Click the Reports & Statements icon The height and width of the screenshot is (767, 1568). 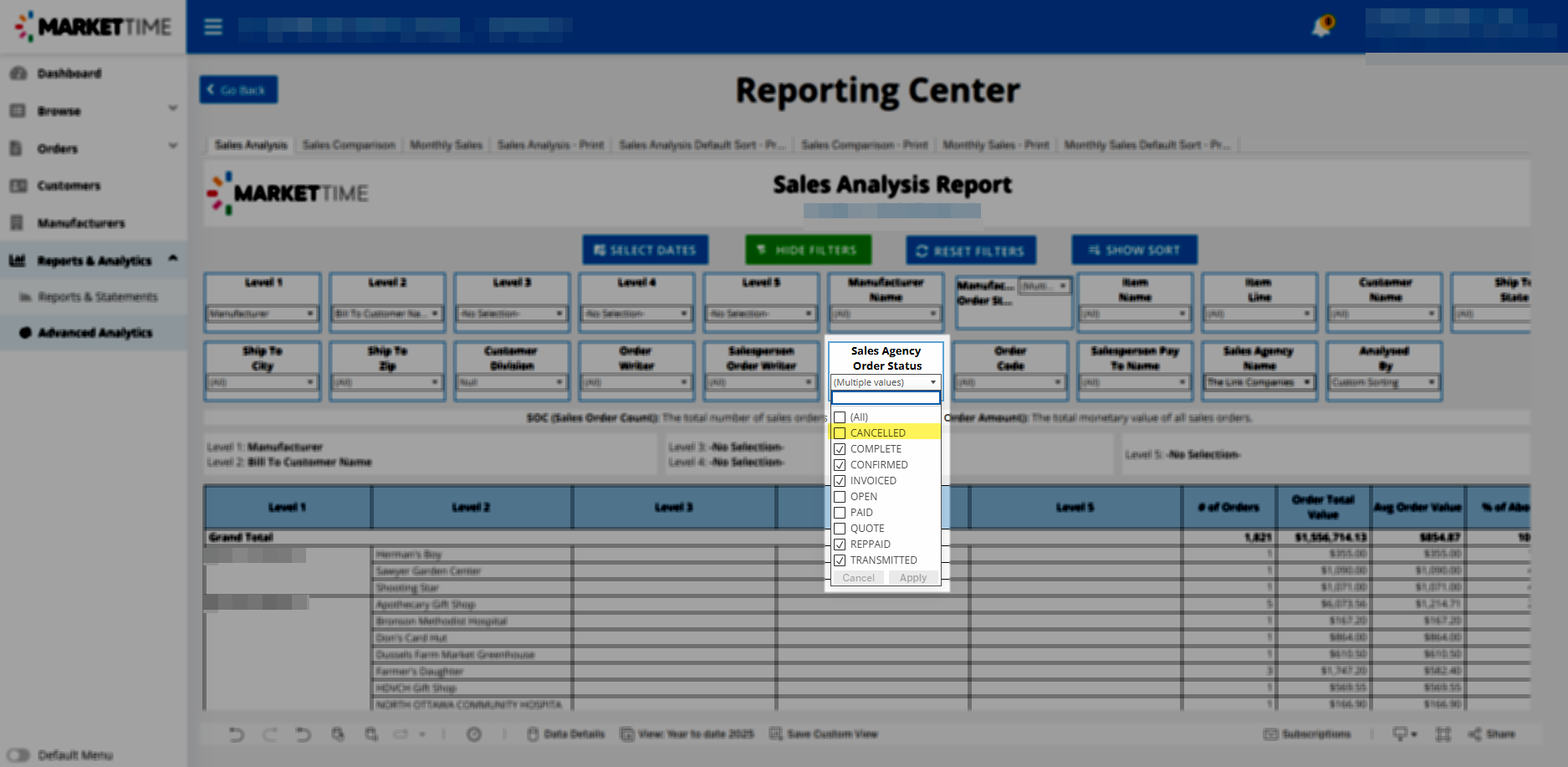(x=25, y=297)
